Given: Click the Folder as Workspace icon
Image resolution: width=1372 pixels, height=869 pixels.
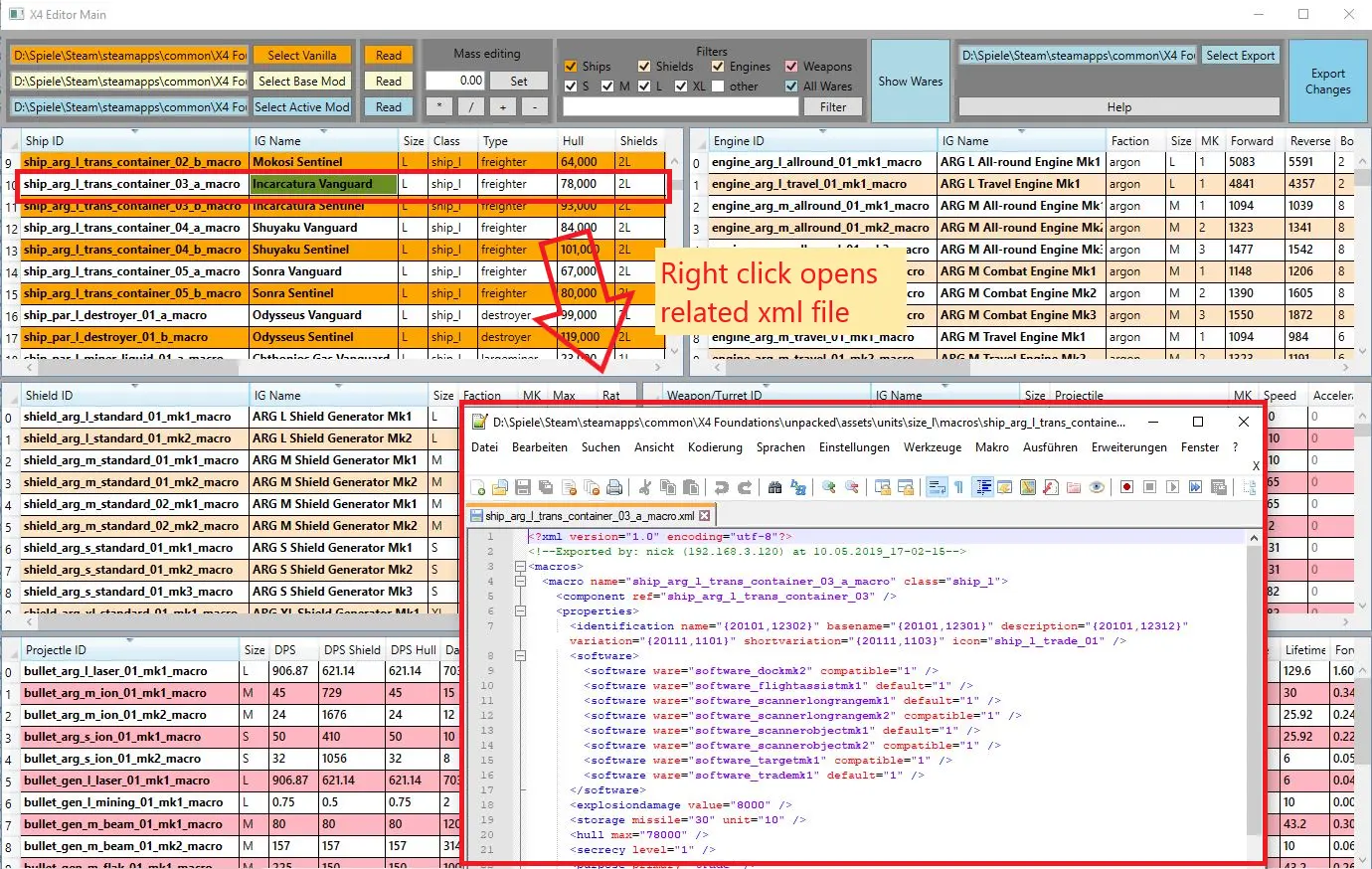Looking at the screenshot, I should (1073, 487).
